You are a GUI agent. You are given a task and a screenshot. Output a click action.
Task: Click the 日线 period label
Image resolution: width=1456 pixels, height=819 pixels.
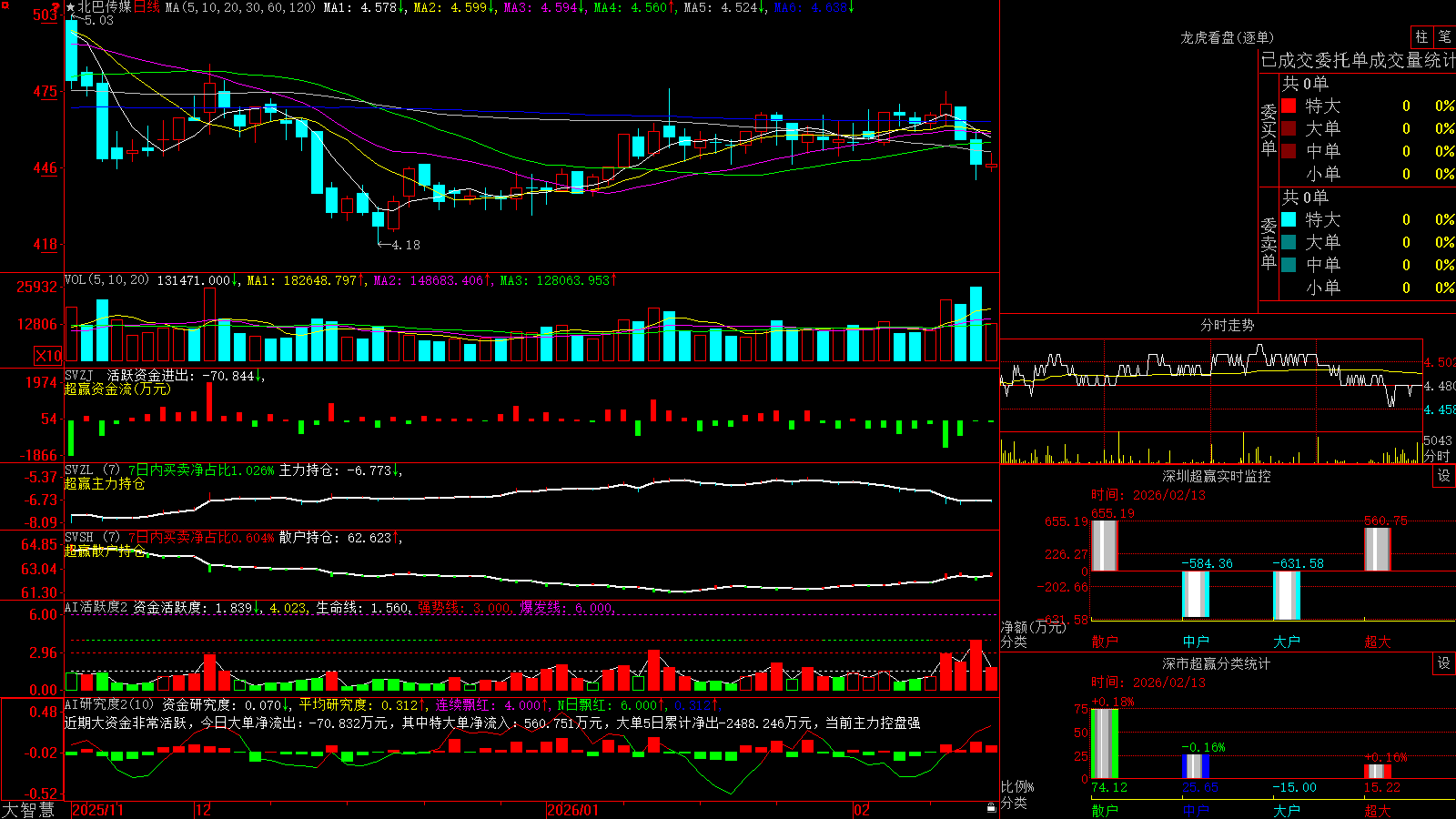click(x=147, y=7)
